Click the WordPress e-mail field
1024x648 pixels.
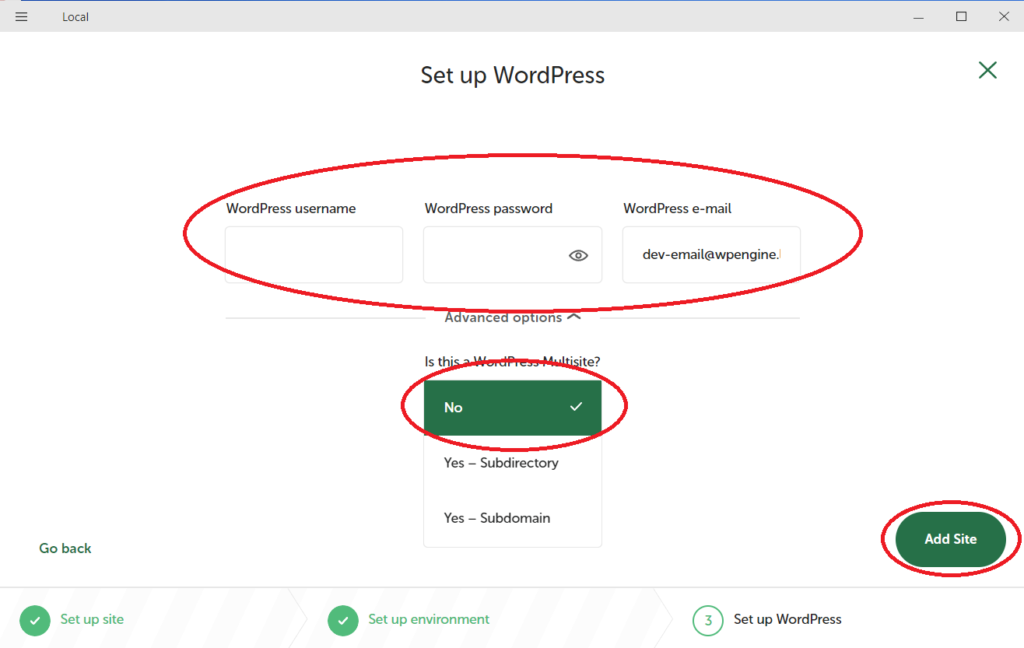(x=711, y=255)
